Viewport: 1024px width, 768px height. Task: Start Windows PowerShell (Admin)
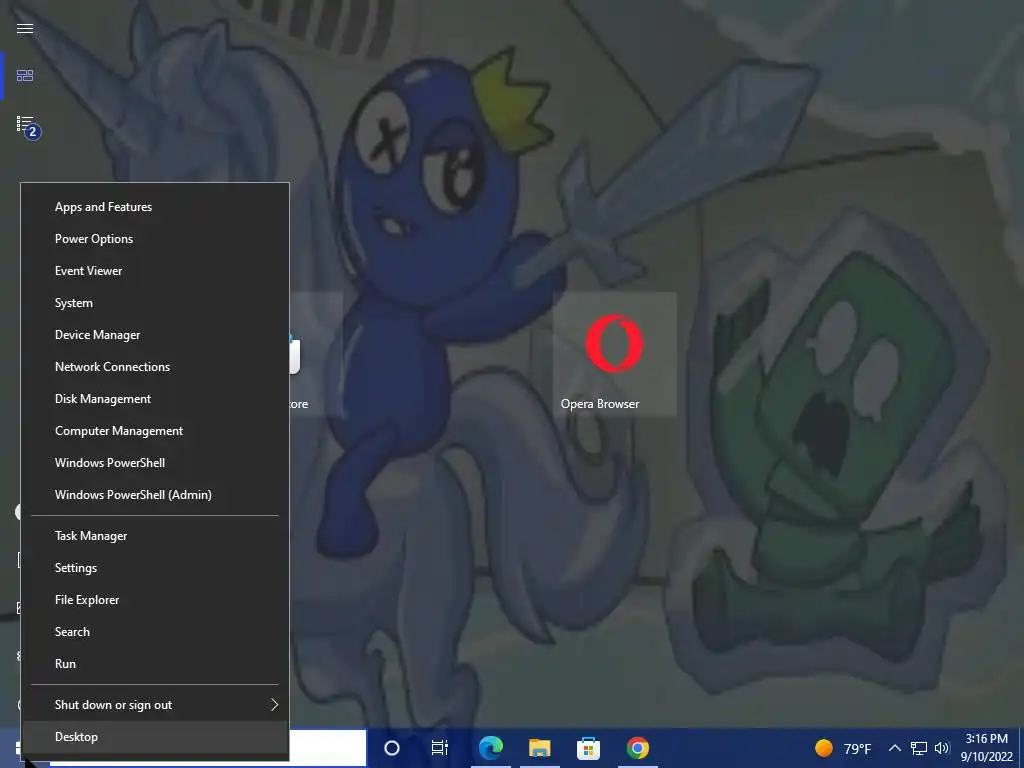155,495
